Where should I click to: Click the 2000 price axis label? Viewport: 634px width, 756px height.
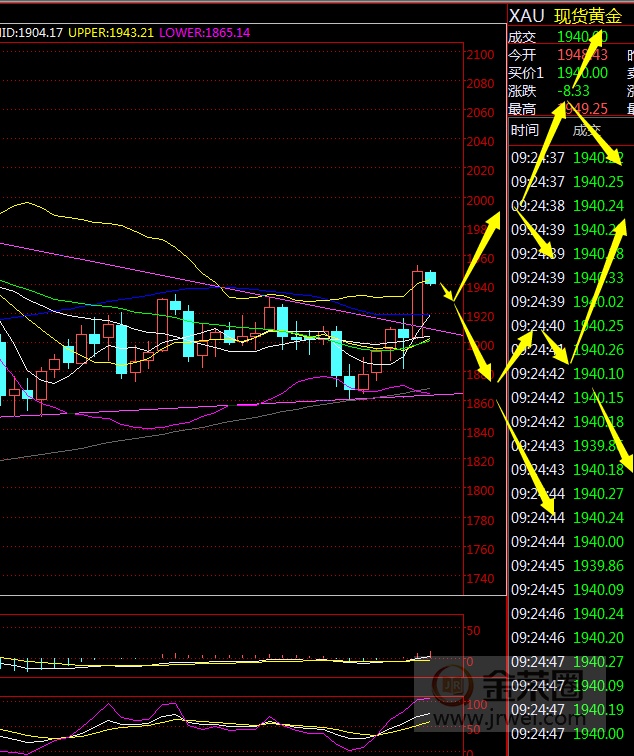480,200
